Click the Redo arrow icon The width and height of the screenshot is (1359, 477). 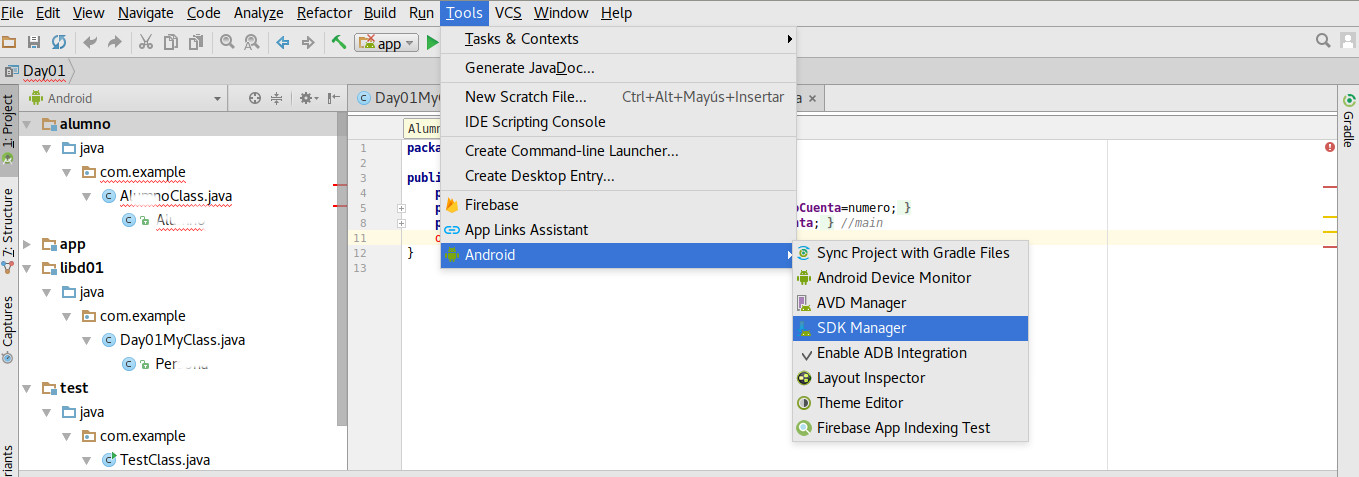tap(115, 42)
